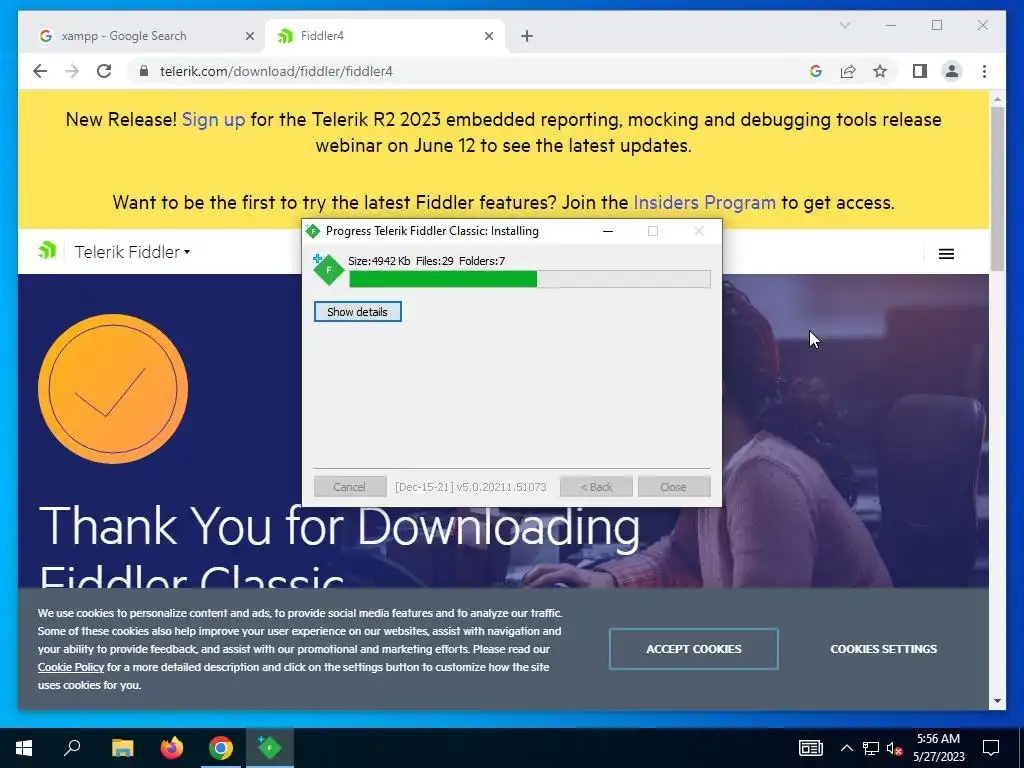Click the installer progress bar
The height and width of the screenshot is (768, 1024).
pyautogui.click(x=530, y=279)
